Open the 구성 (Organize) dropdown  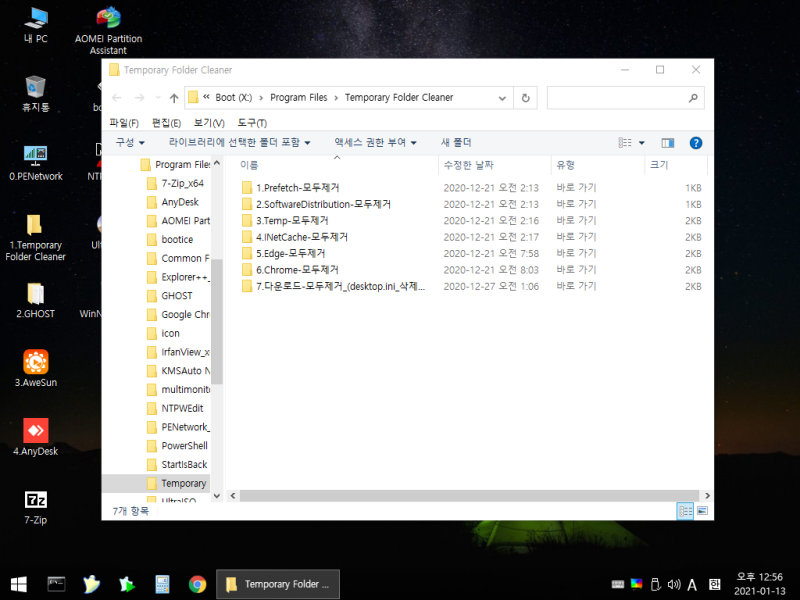click(x=127, y=143)
